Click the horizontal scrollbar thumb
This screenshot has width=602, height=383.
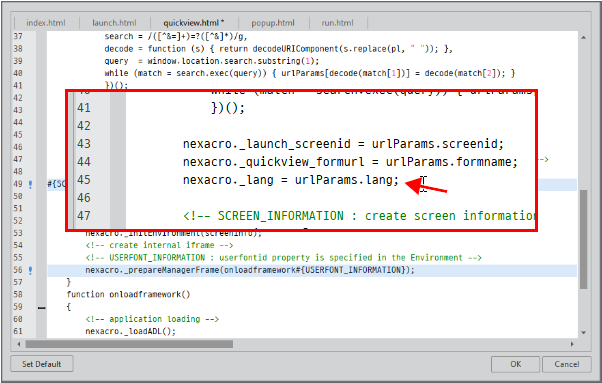(129, 344)
